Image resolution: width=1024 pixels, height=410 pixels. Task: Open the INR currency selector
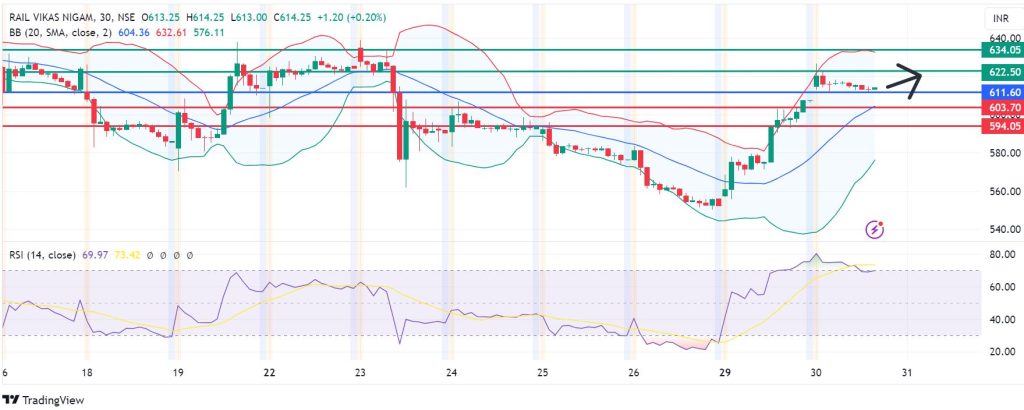pyautogui.click(x=1001, y=20)
